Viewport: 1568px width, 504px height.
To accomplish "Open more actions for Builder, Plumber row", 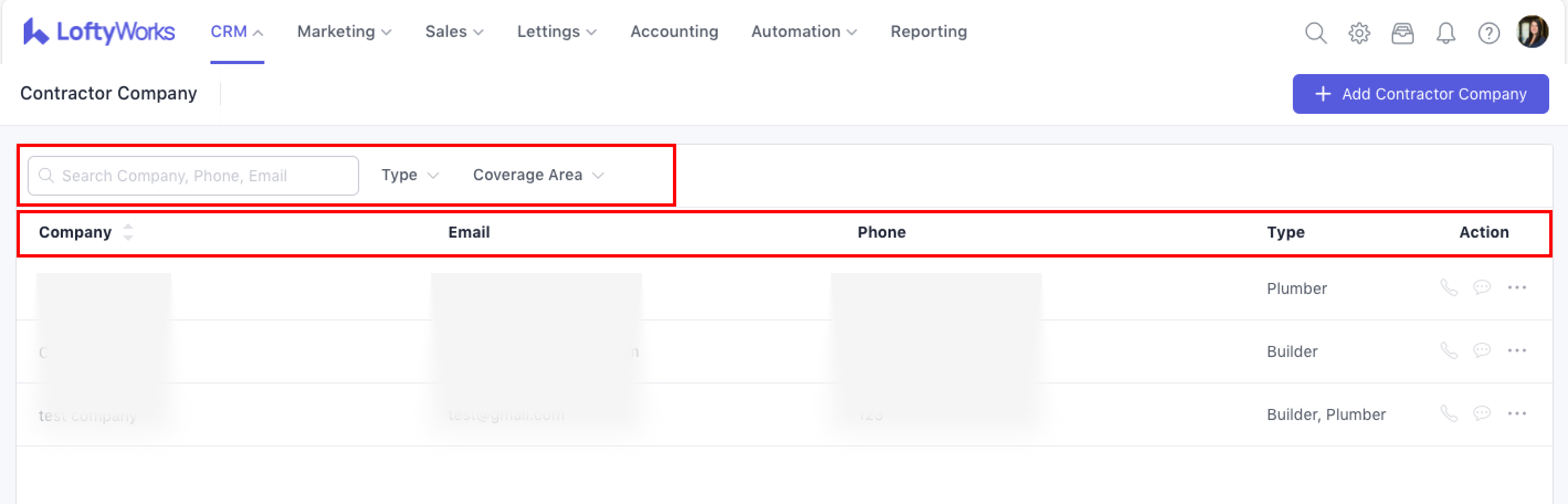I will click(x=1516, y=414).
